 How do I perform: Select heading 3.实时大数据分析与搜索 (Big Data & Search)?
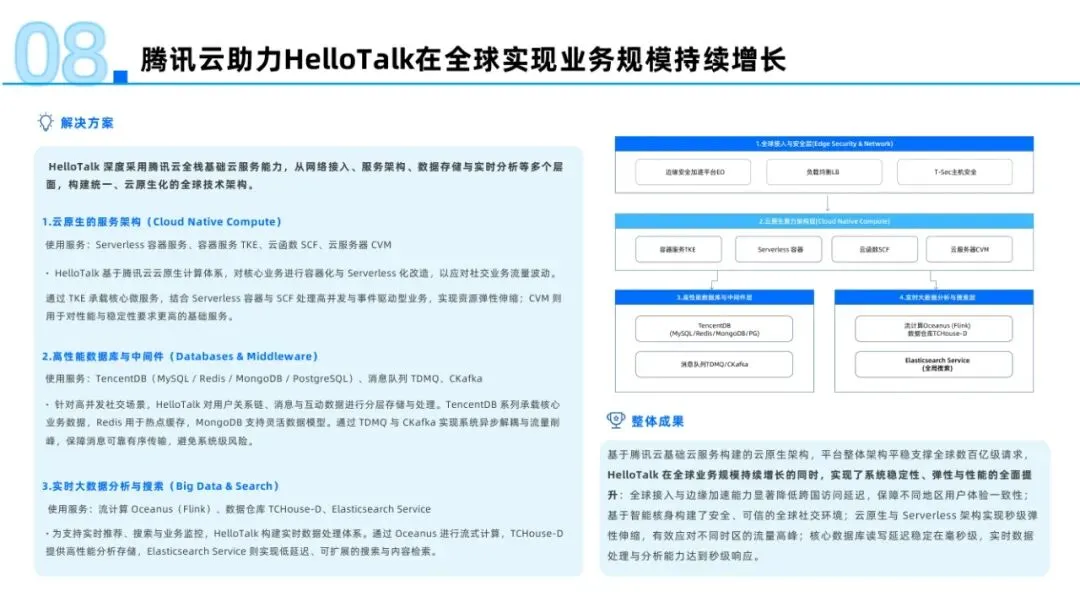point(160,486)
